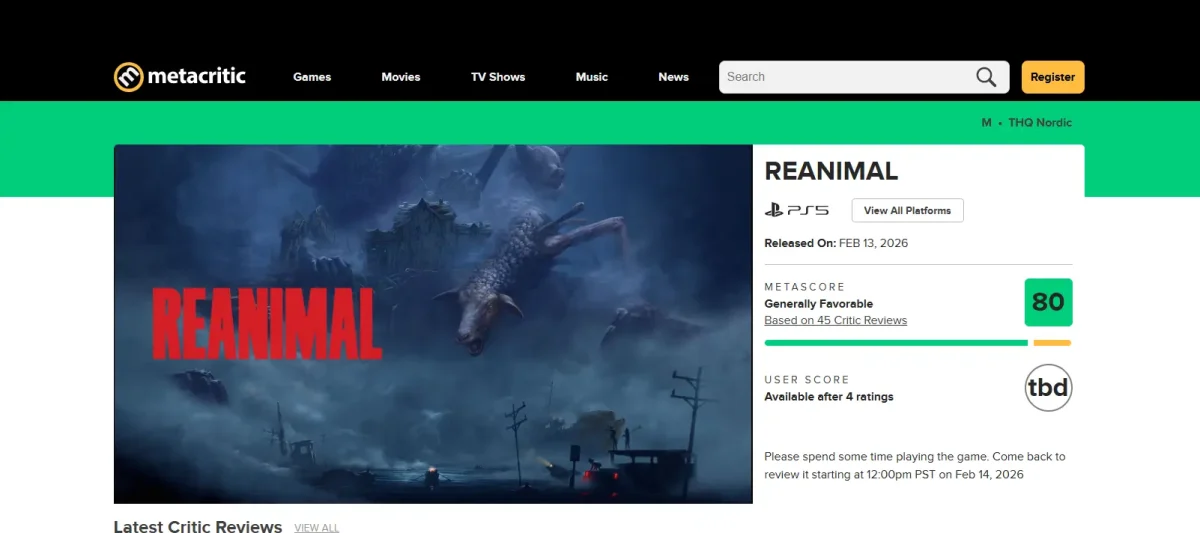Screen dimensions: 1200x533
Task: Click the Latest Critic Reviews heading
Action: pyautogui.click(x=198, y=526)
